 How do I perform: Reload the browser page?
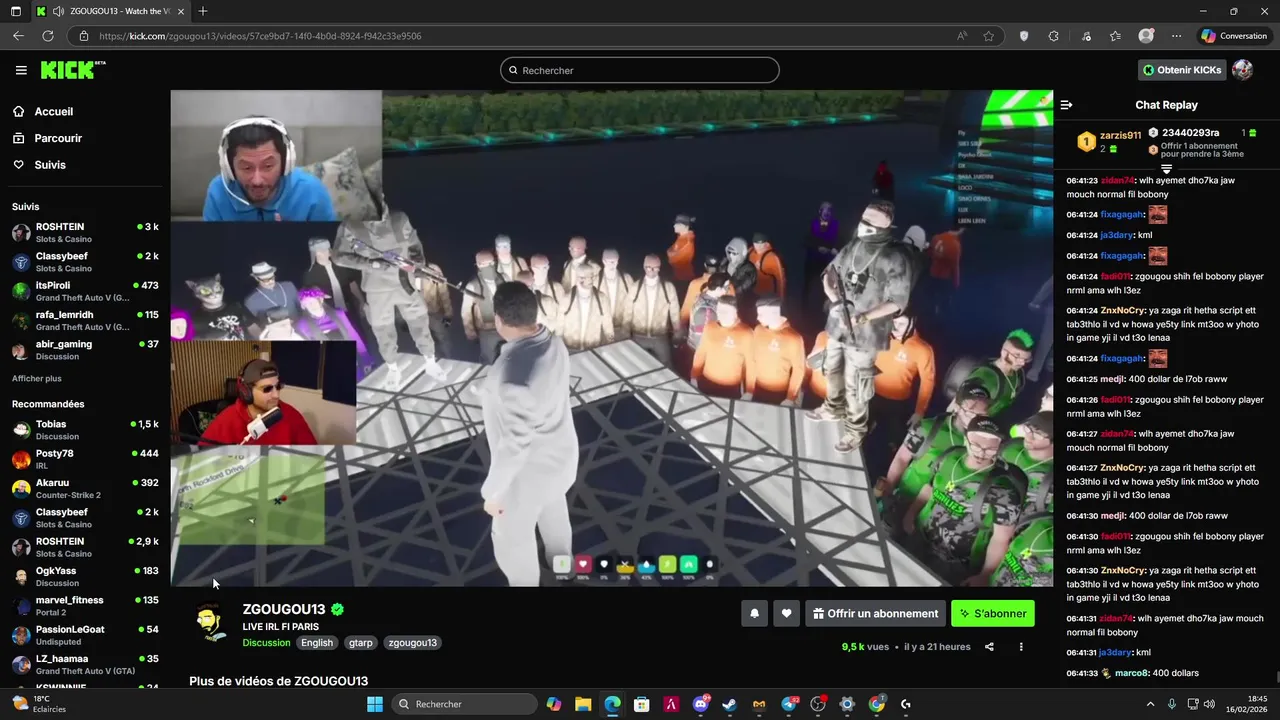coord(47,36)
